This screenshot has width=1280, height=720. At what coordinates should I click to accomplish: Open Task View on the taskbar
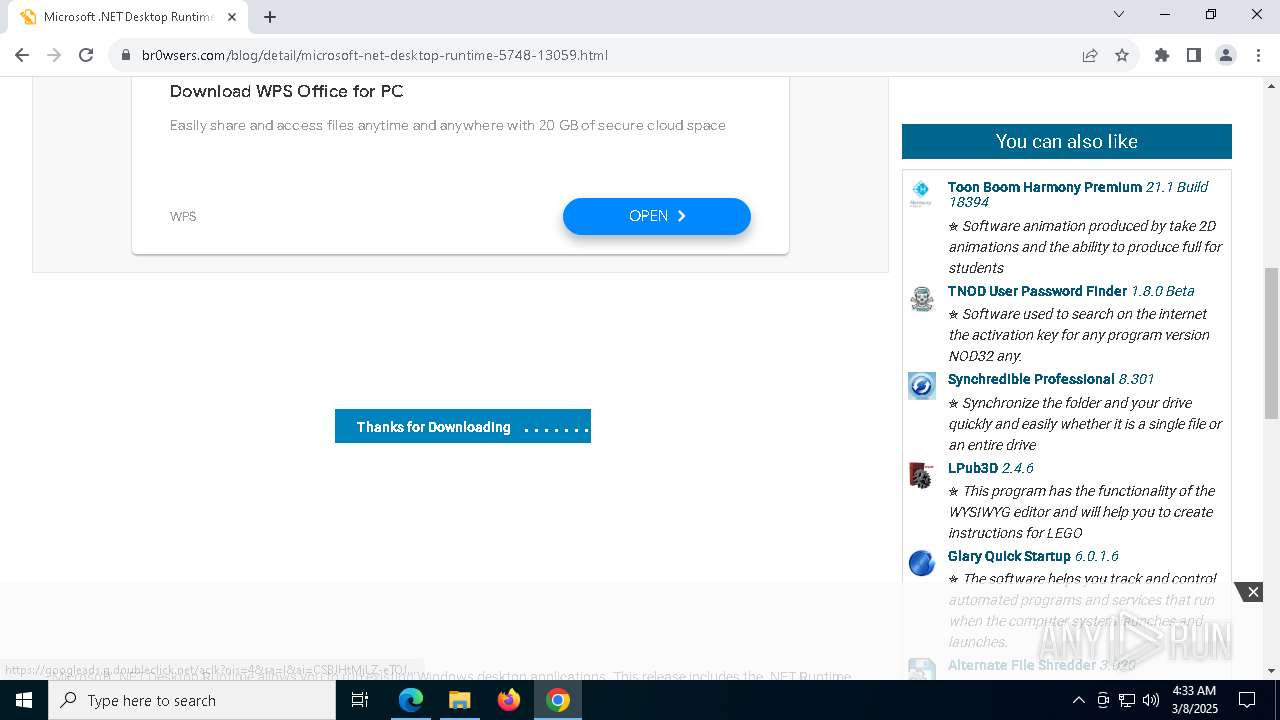tap(360, 700)
